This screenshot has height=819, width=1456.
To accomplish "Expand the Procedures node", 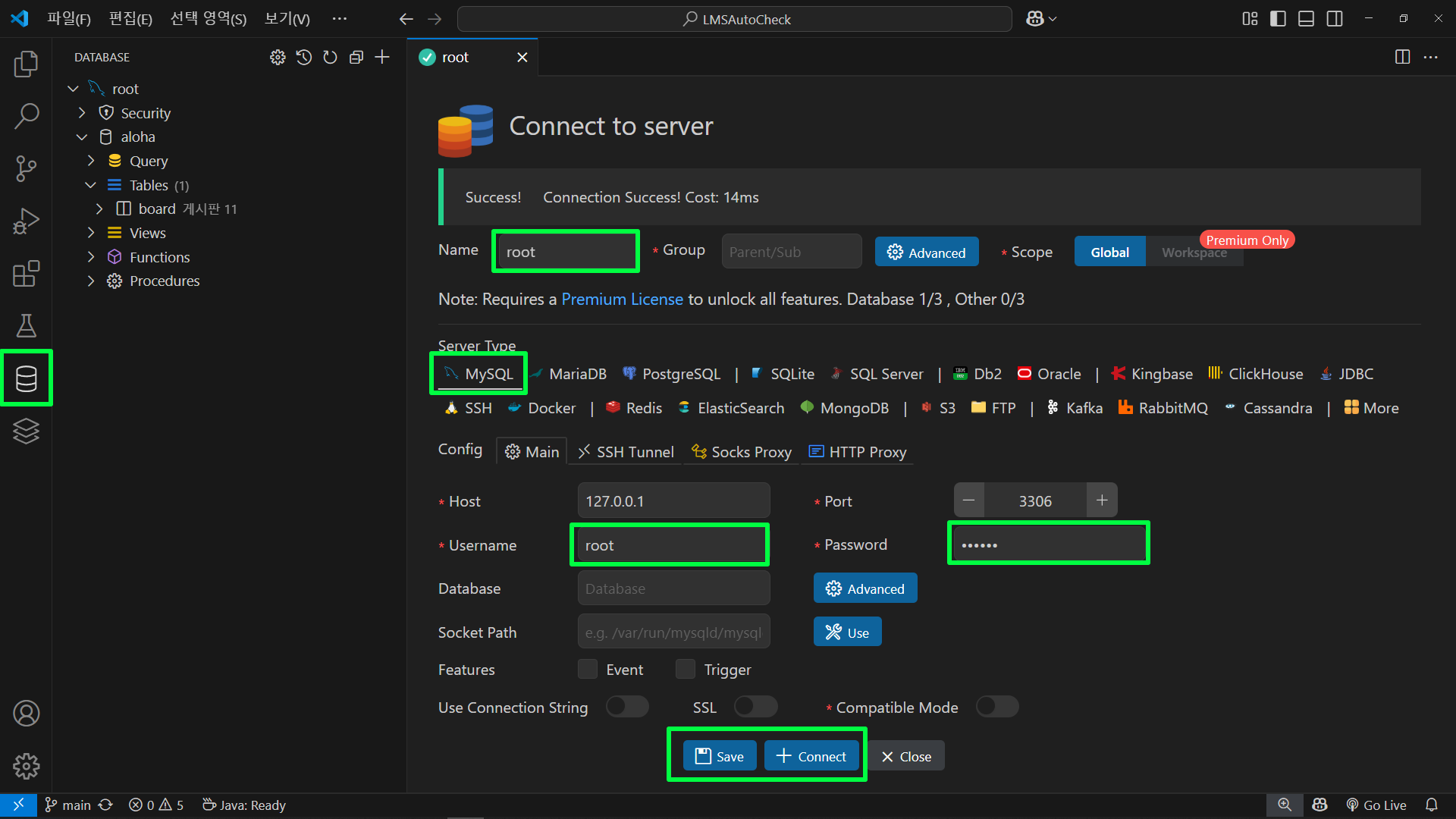I will coord(91,281).
